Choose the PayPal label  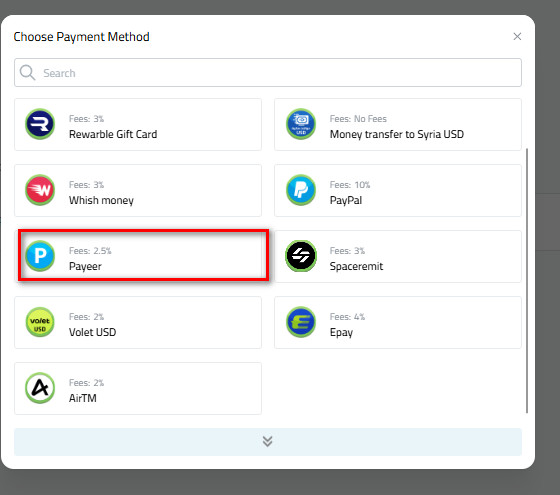[x=345, y=200]
